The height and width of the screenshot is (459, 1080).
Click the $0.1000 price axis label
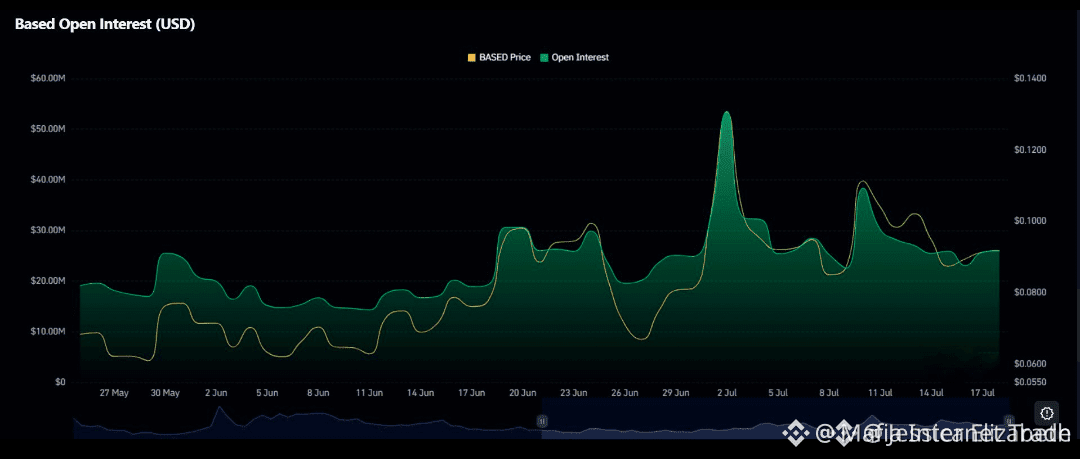1030,221
